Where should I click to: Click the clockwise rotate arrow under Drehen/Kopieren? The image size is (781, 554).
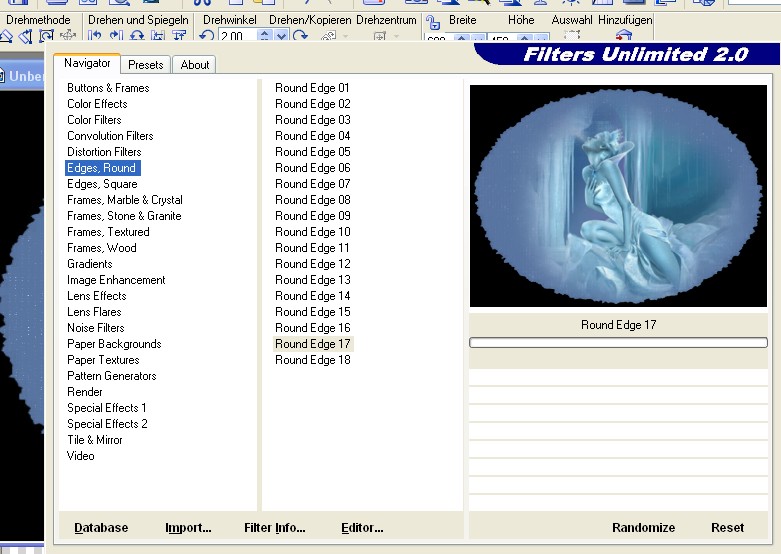300,36
